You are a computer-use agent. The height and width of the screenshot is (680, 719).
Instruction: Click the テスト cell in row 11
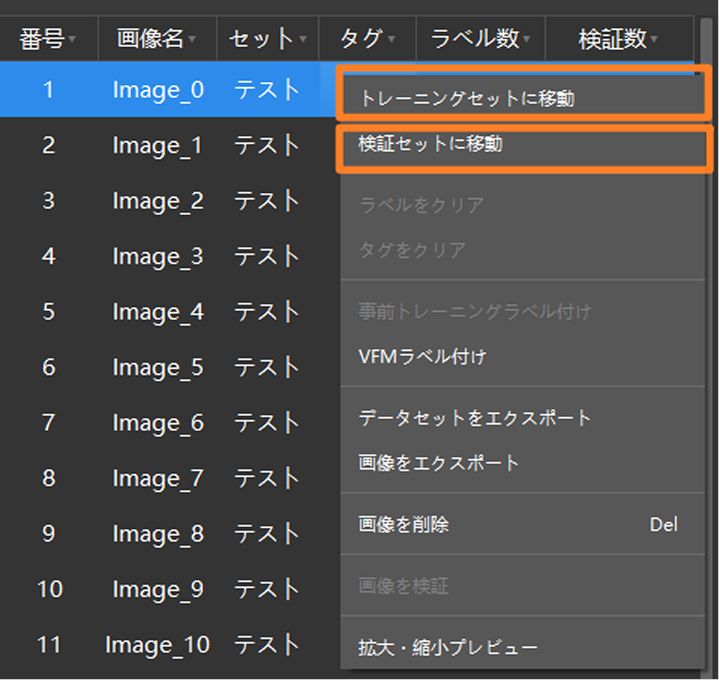coord(266,645)
